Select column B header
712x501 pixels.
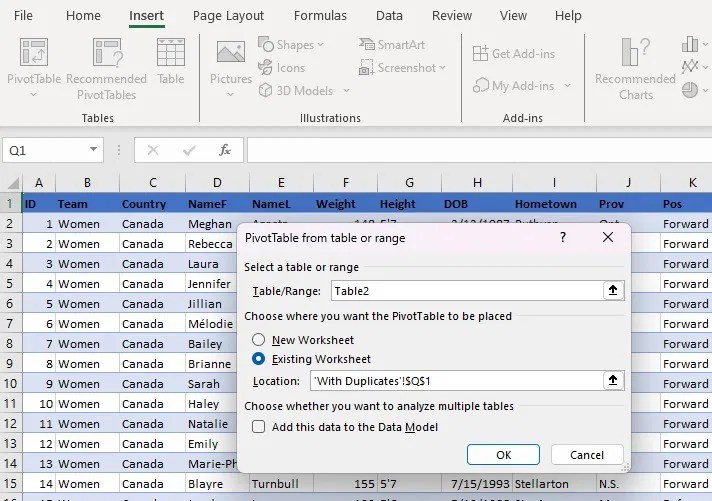point(87,183)
